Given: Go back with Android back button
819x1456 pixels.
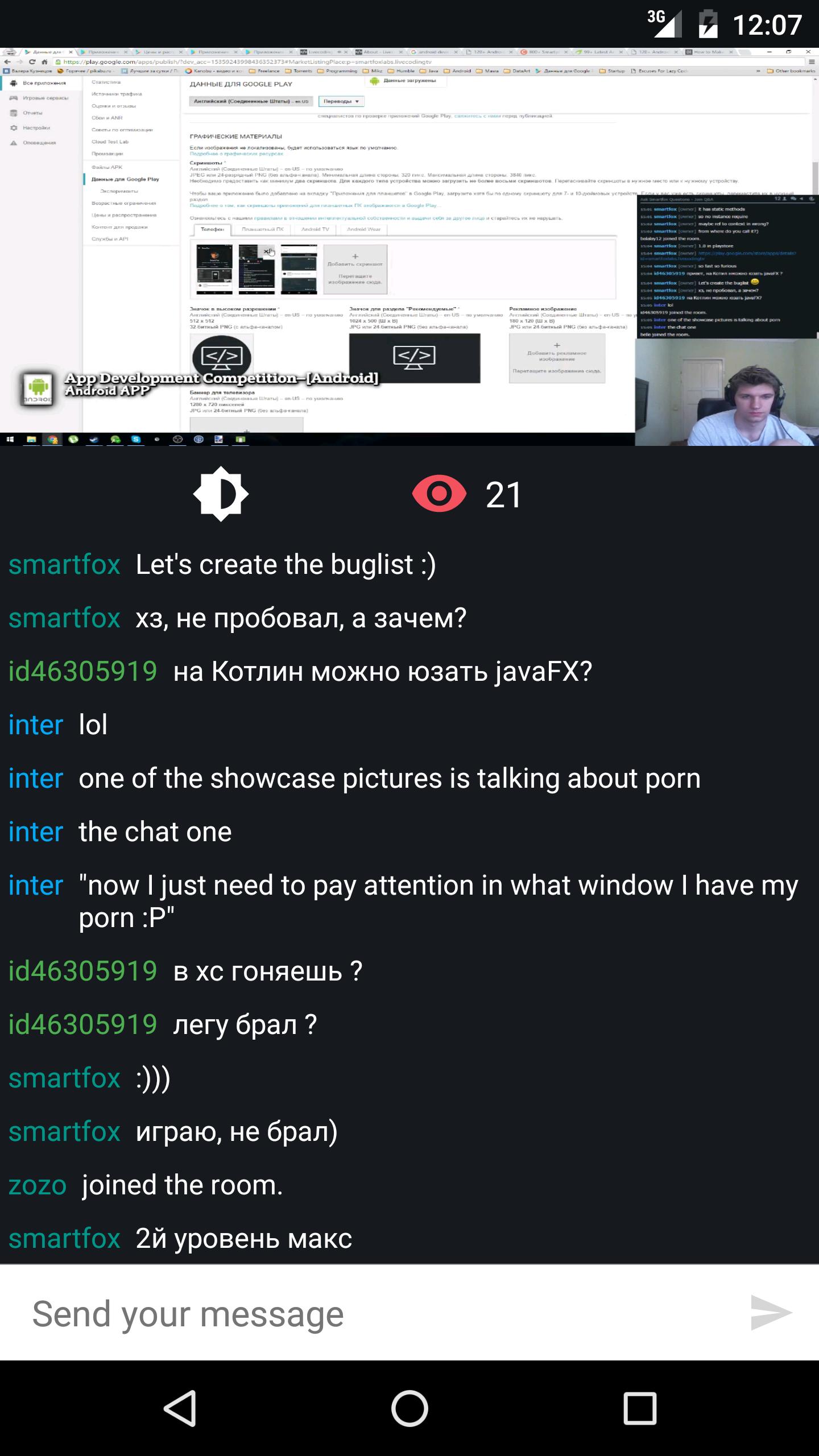Looking at the screenshot, I should click(180, 1408).
